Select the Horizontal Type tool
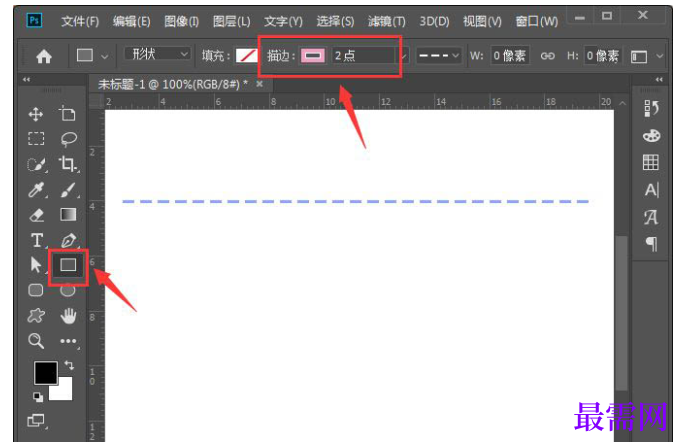This screenshot has height=448, width=686. point(38,240)
